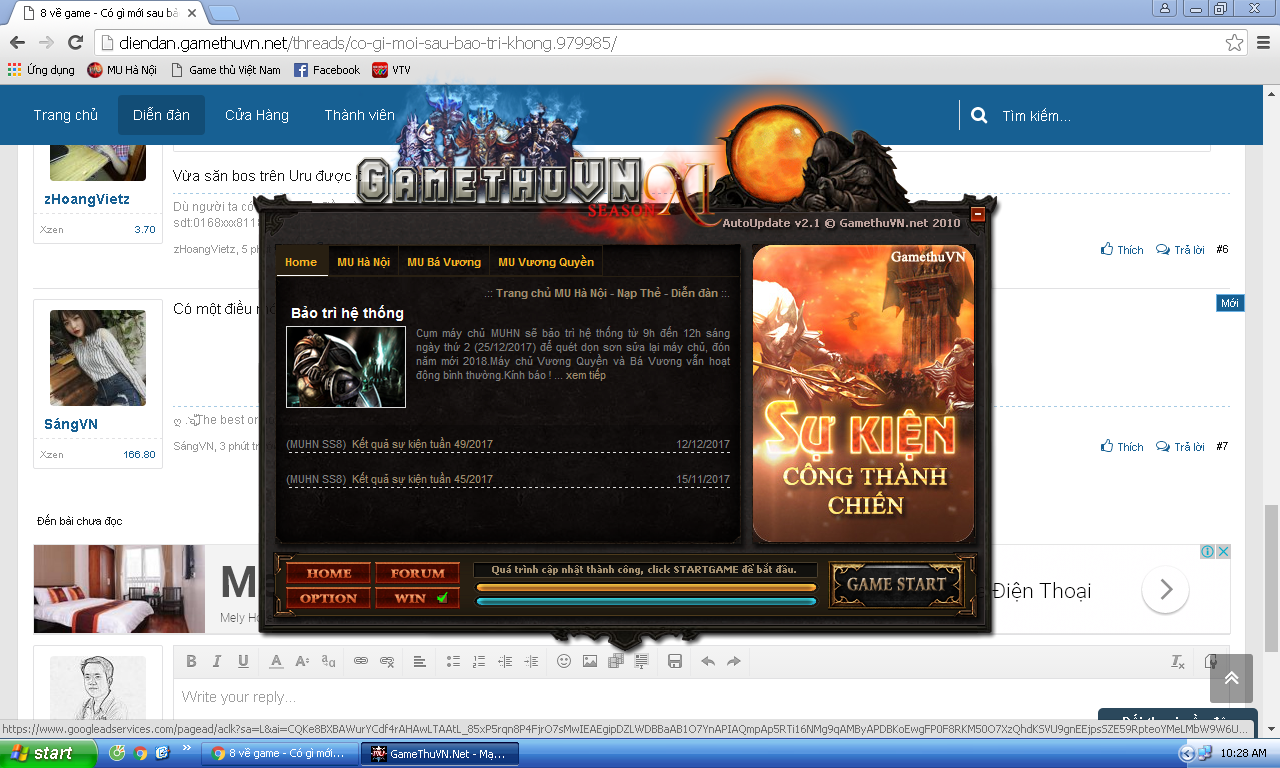Click the Sự Kiện Công Thành Chiến banner
1280x768 pixels.
tap(863, 394)
